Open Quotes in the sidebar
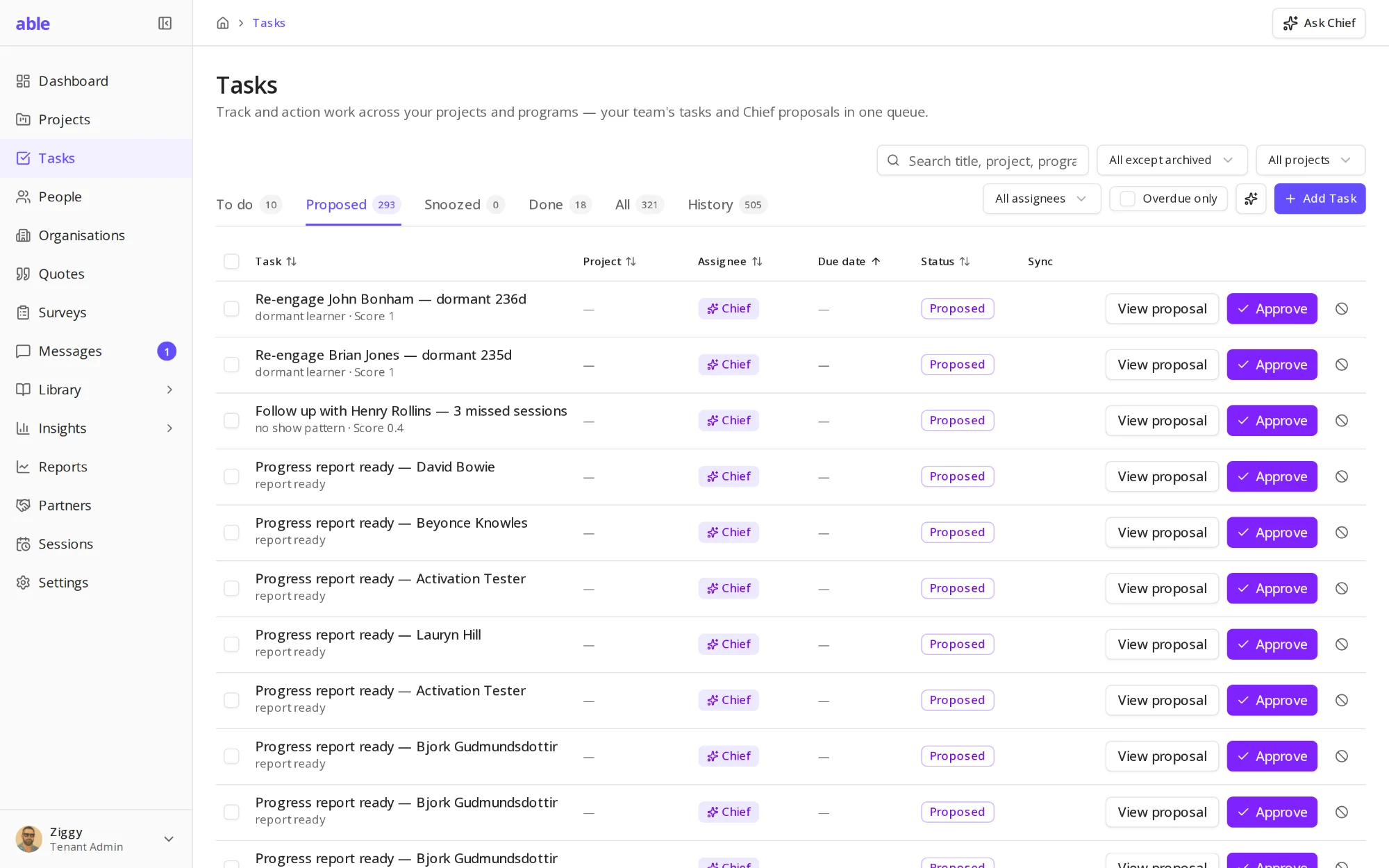The height and width of the screenshot is (868, 1389). tap(96, 274)
